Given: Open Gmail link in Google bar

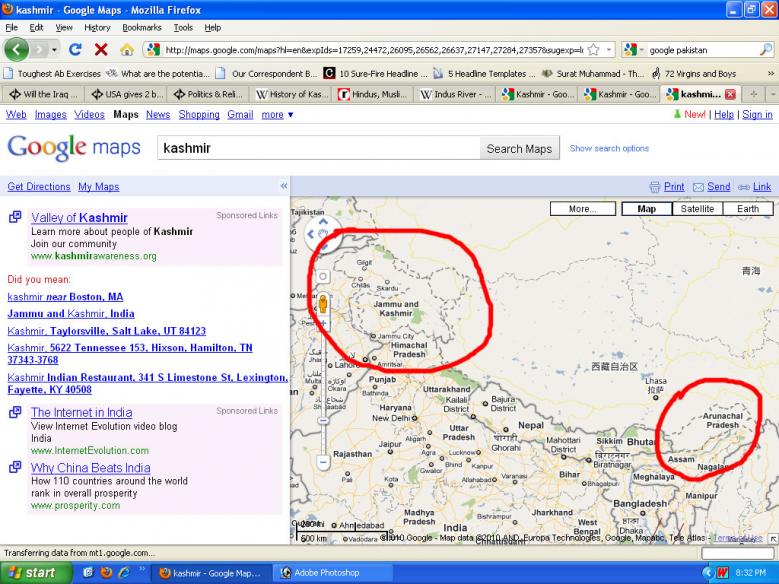Looking at the screenshot, I should tap(240, 115).
